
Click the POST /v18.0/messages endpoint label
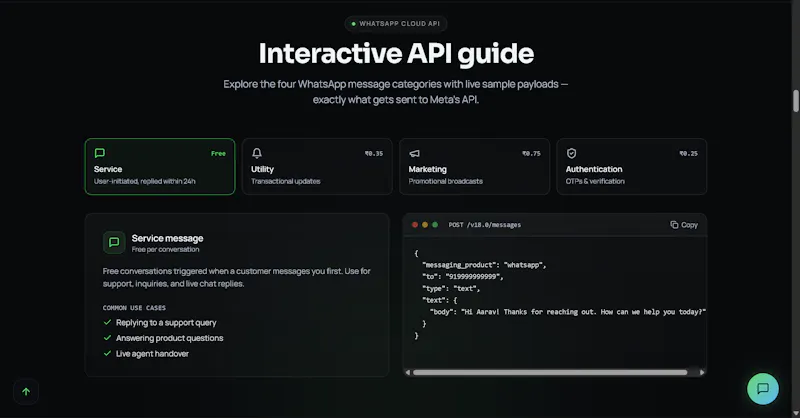click(485, 225)
